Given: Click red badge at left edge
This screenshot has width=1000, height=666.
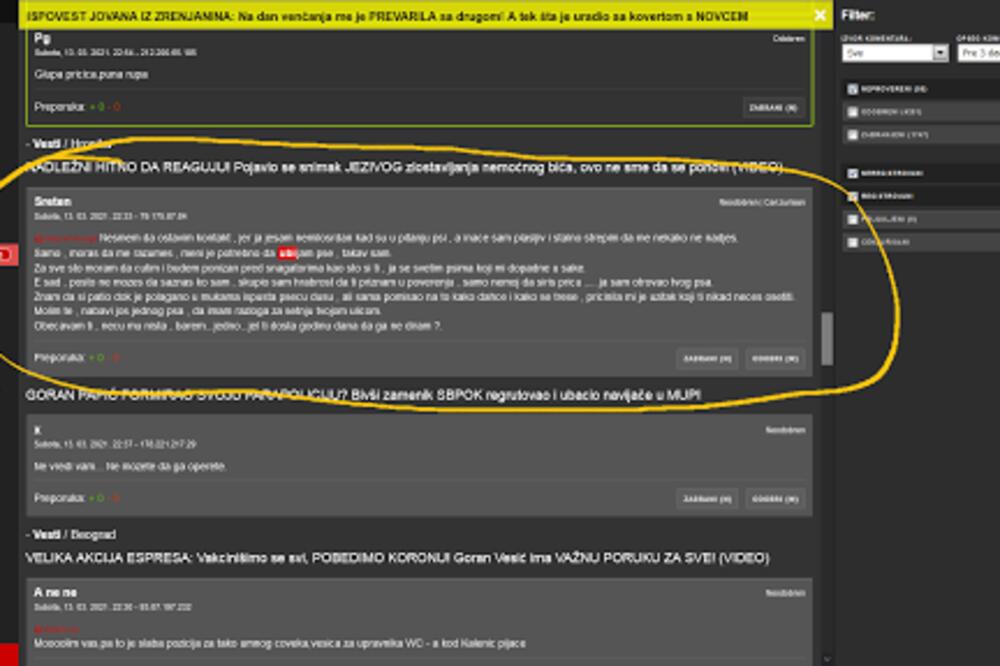Looking at the screenshot, I should pyautogui.click(x=5, y=255).
